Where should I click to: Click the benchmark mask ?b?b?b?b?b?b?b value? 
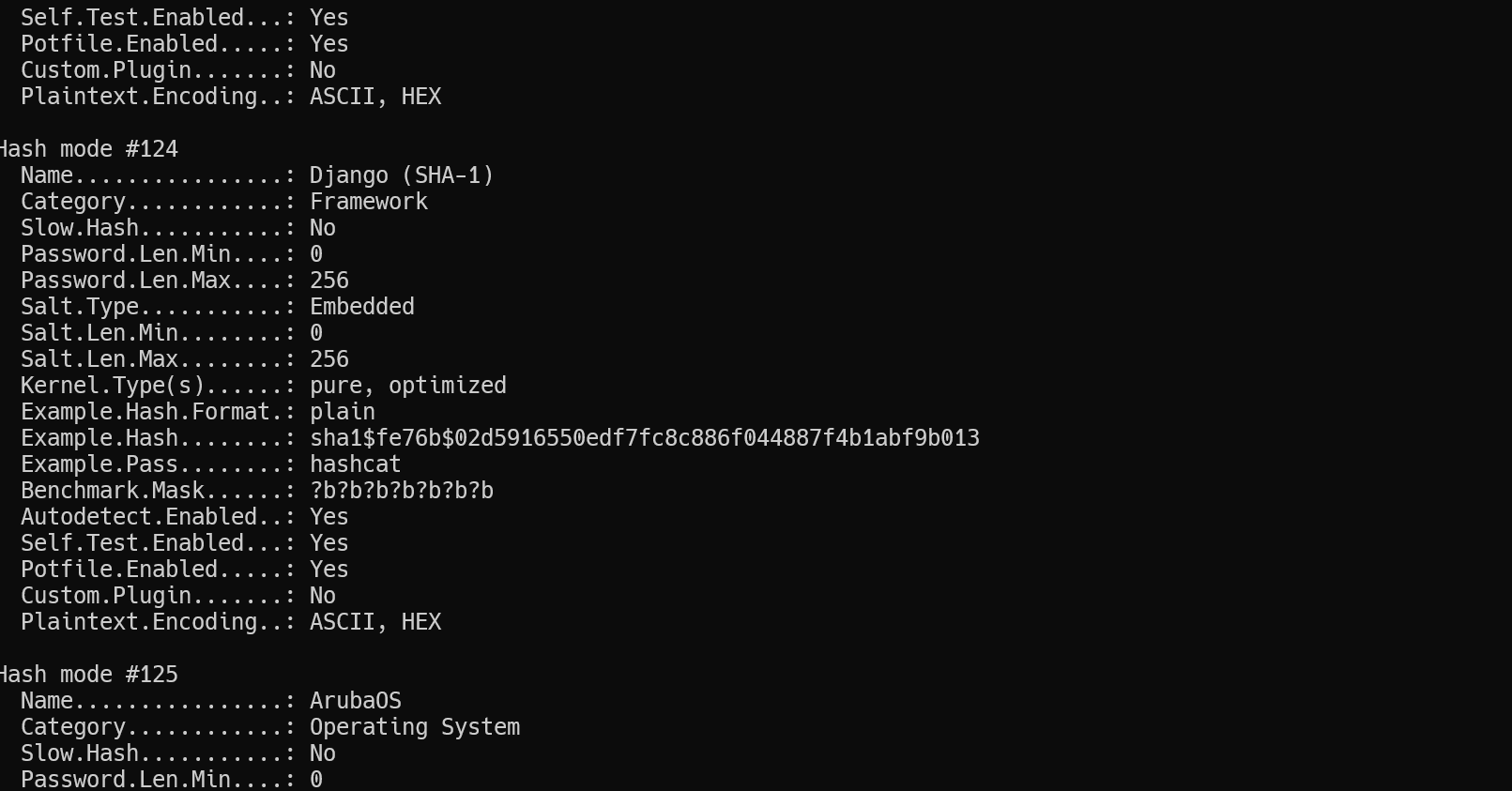(402, 491)
